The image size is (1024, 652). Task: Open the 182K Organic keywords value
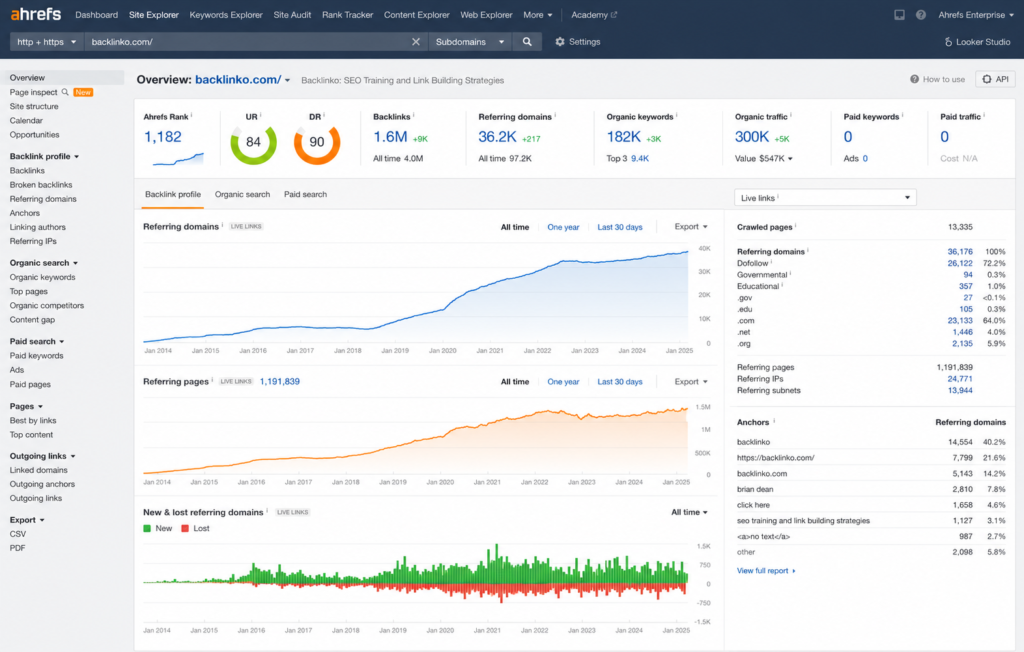(624, 137)
